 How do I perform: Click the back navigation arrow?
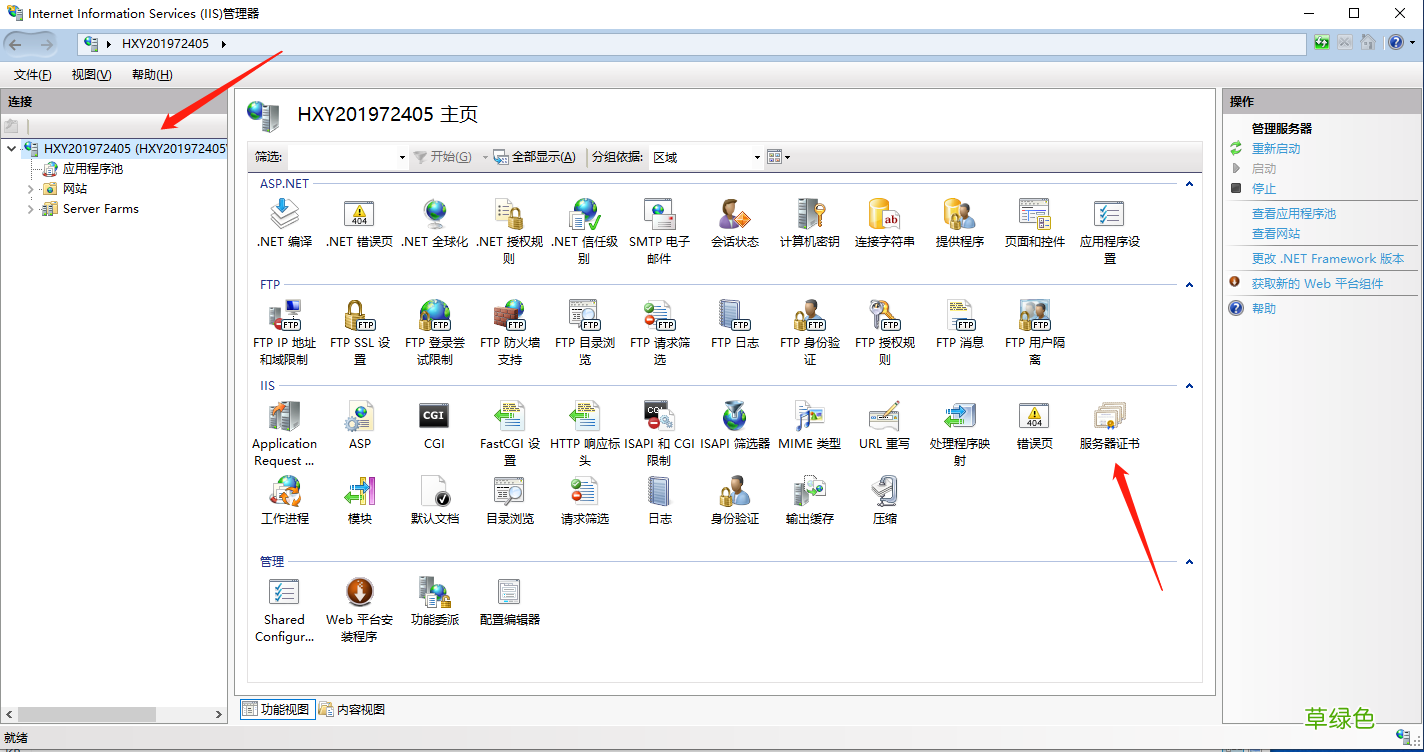pos(16,43)
